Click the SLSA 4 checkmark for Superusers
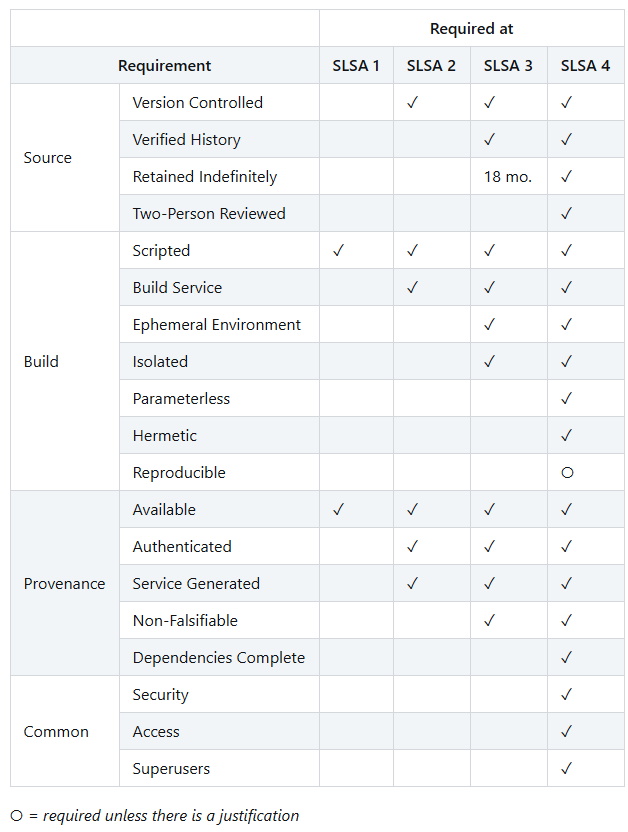 point(567,769)
